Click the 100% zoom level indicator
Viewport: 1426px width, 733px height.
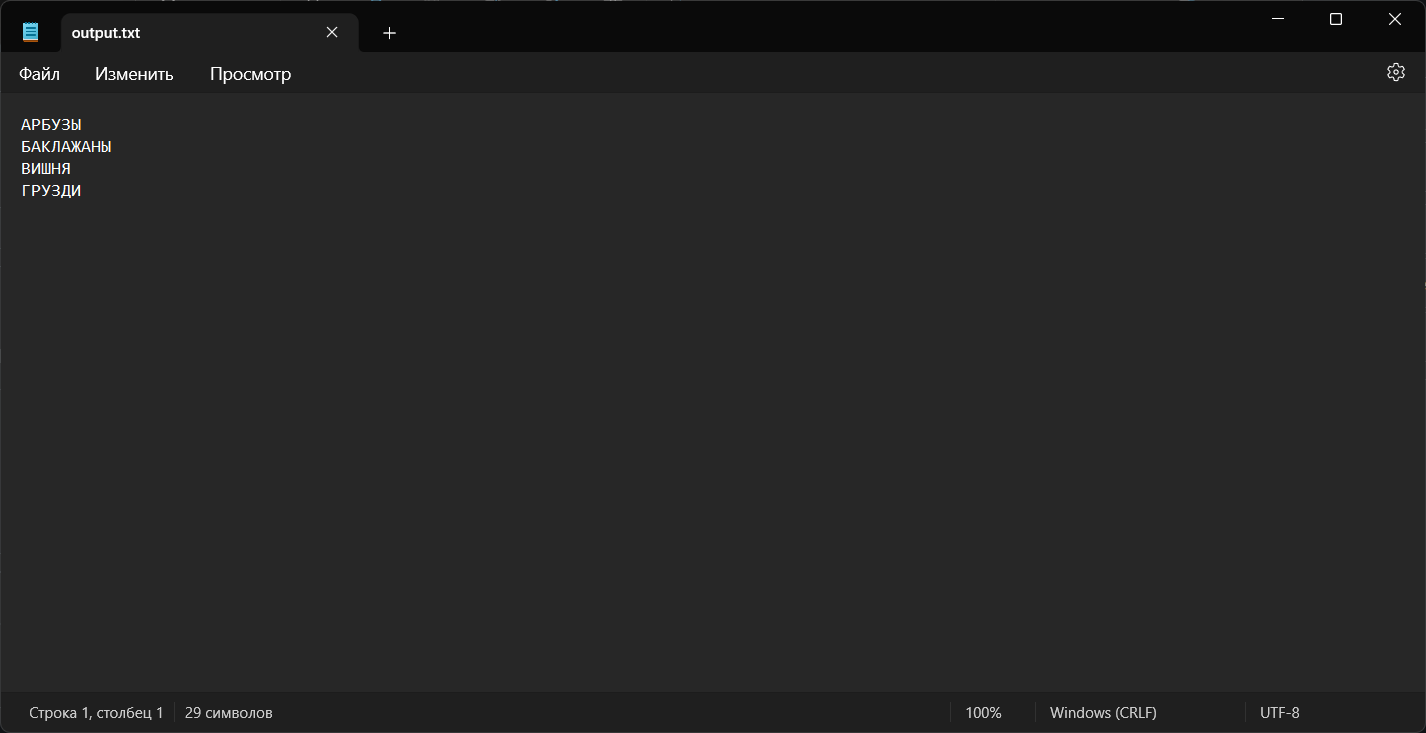click(983, 713)
